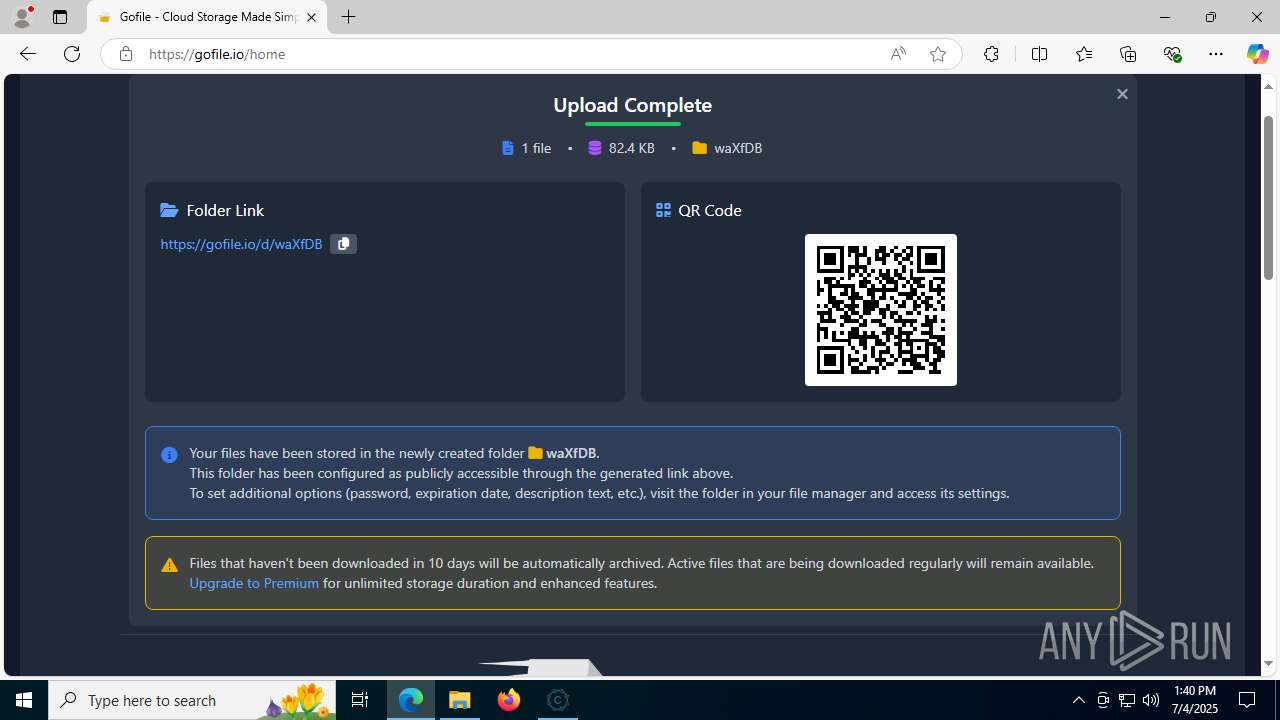Image resolution: width=1280 pixels, height=720 pixels.
Task: Click the blue info icon in notice
Action: click(169, 455)
